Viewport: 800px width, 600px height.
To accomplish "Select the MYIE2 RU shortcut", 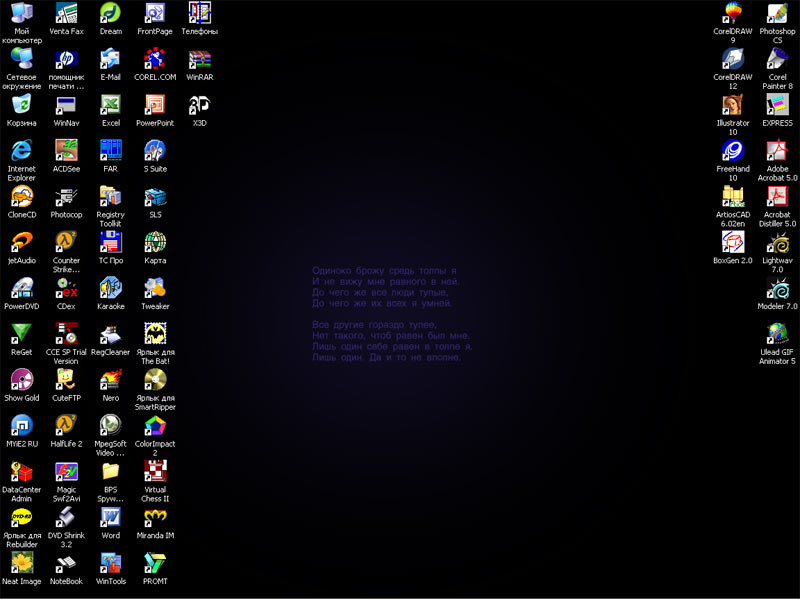I will pos(21,426).
